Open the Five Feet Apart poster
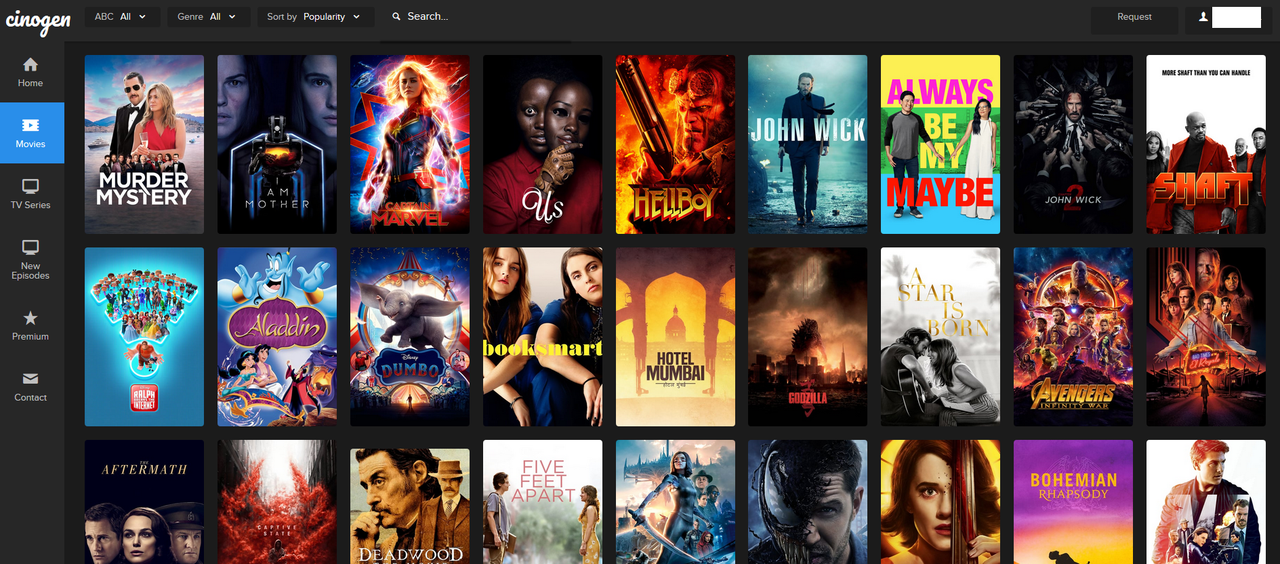1280x564 pixels. click(542, 502)
